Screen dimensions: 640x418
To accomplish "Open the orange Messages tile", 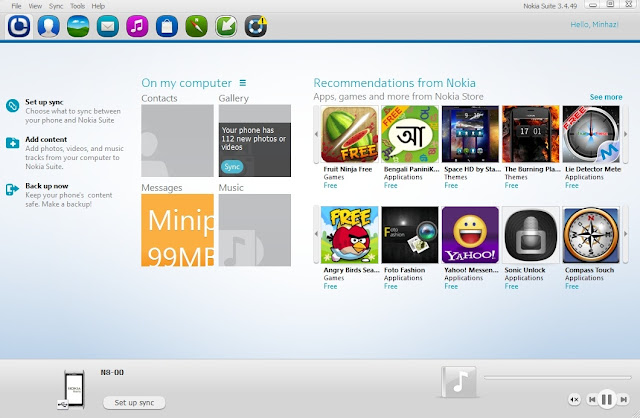I will pos(178,230).
